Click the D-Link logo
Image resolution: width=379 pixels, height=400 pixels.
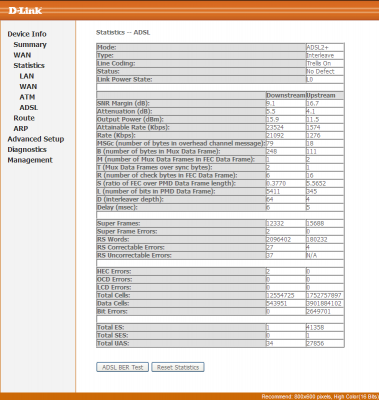(x=25, y=10)
